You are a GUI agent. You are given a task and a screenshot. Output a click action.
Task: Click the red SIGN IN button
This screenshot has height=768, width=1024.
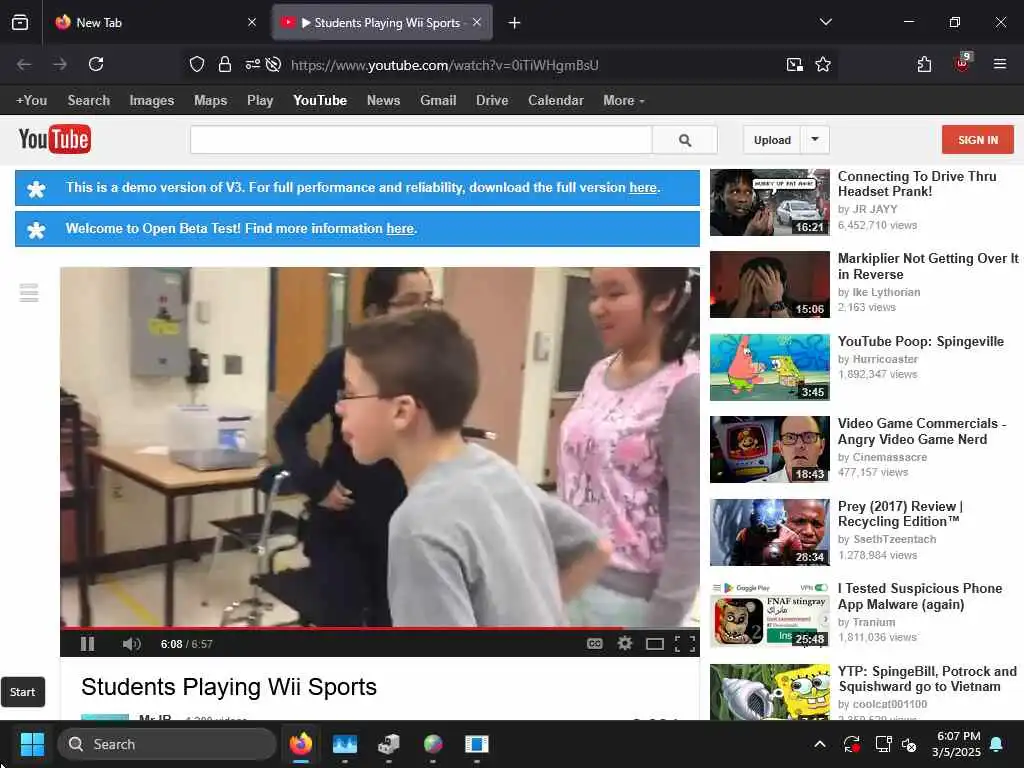[x=978, y=140]
